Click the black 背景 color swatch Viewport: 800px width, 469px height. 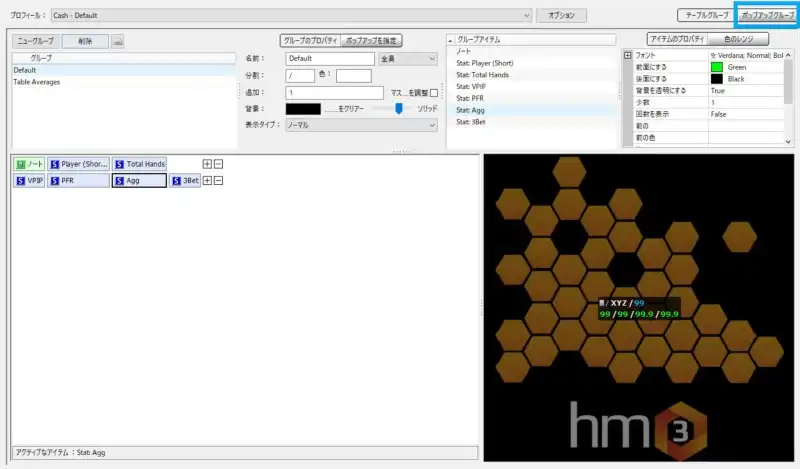303,108
